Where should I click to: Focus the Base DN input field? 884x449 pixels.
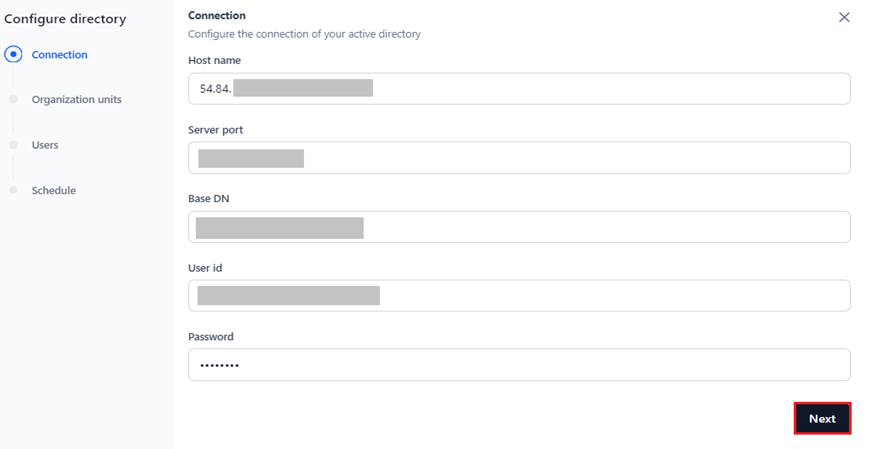(519, 227)
